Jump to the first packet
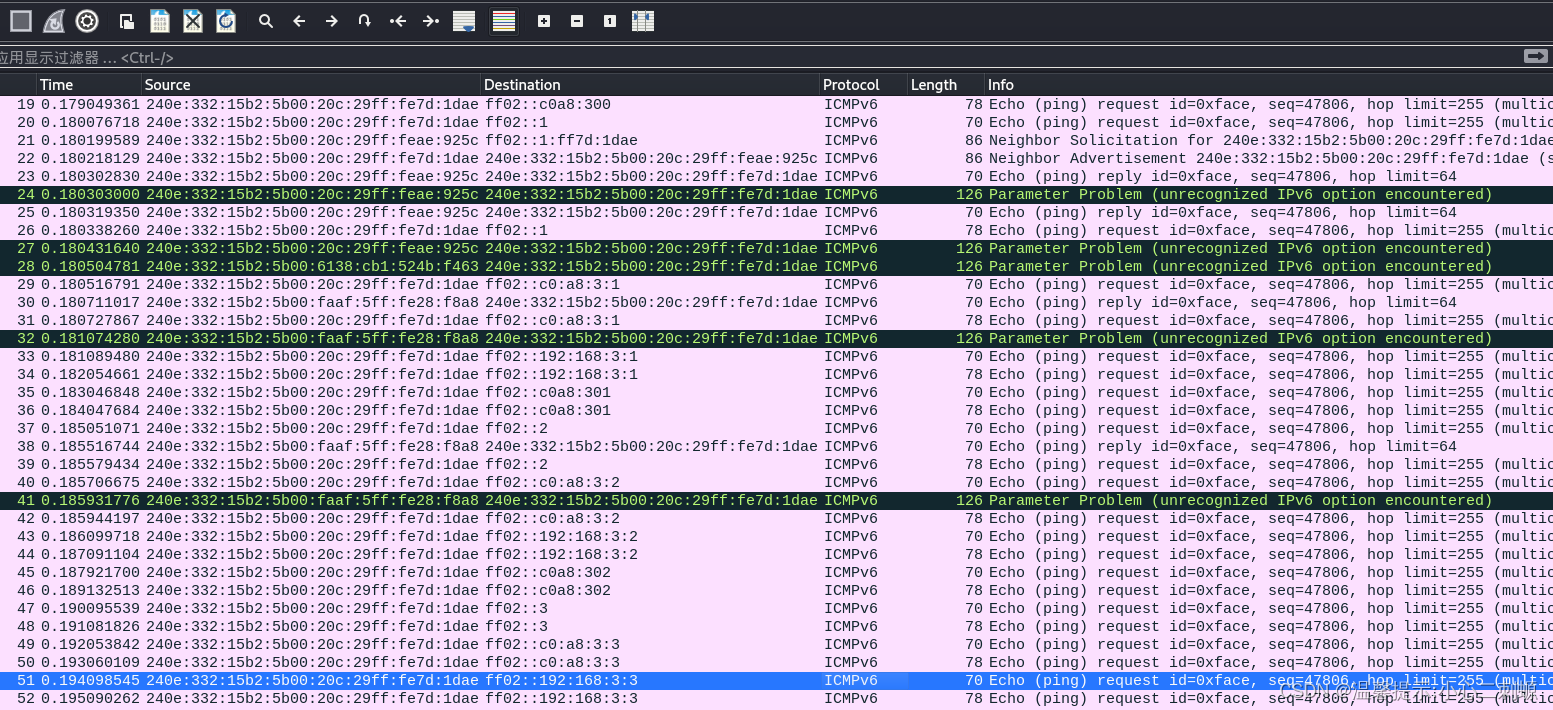1553x710 pixels. click(397, 20)
